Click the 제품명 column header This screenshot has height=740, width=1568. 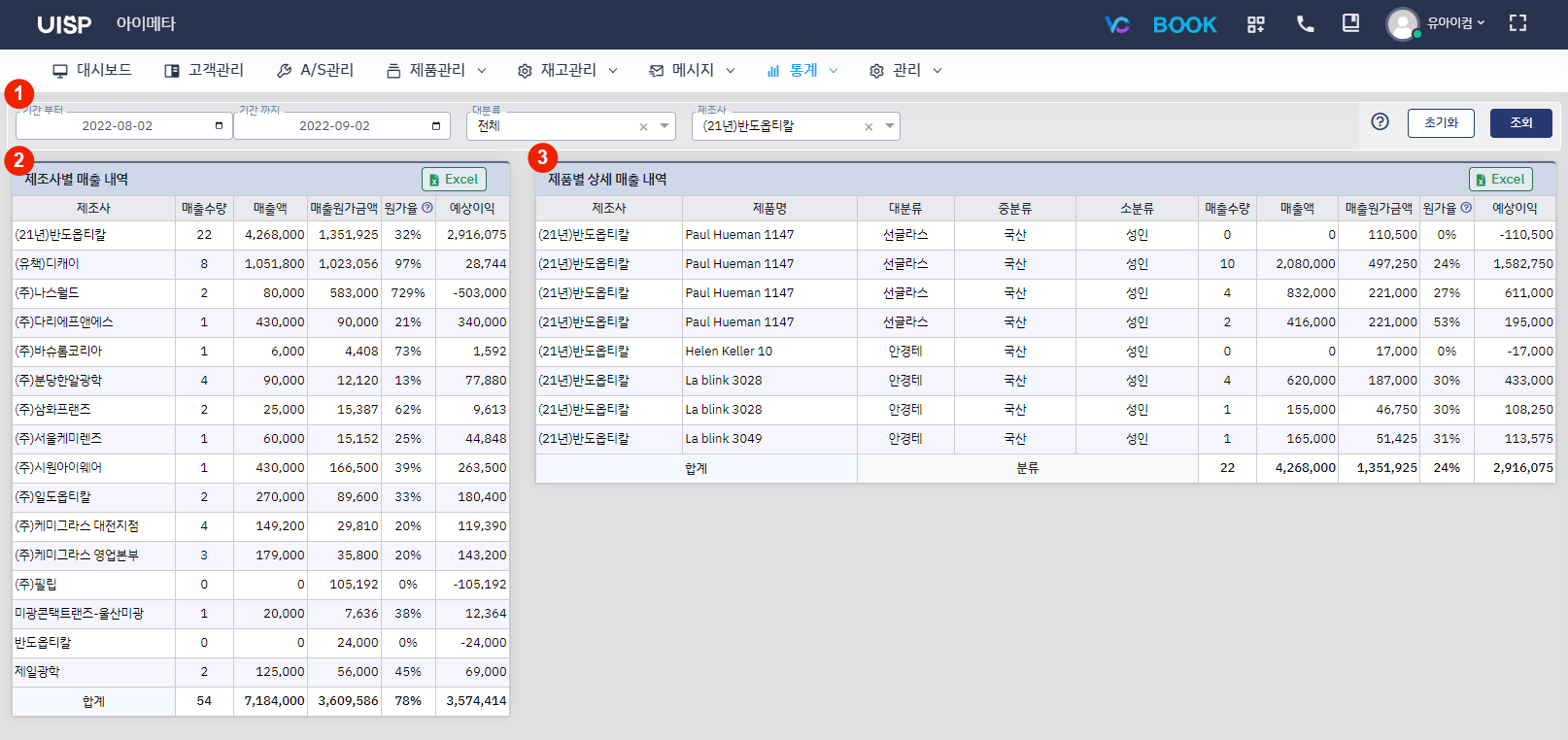[x=769, y=208]
